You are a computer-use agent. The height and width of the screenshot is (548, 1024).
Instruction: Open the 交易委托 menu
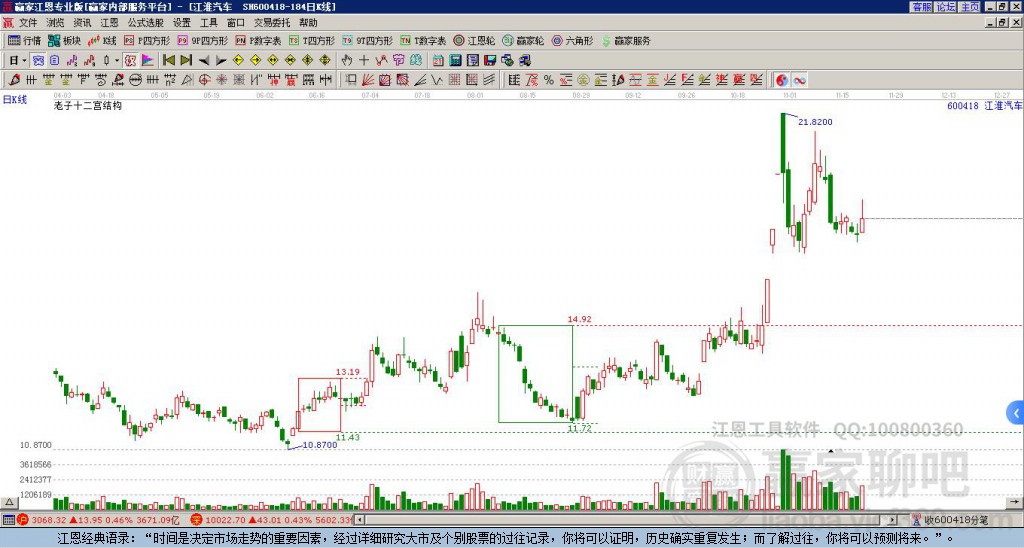click(x=272, y=23)
